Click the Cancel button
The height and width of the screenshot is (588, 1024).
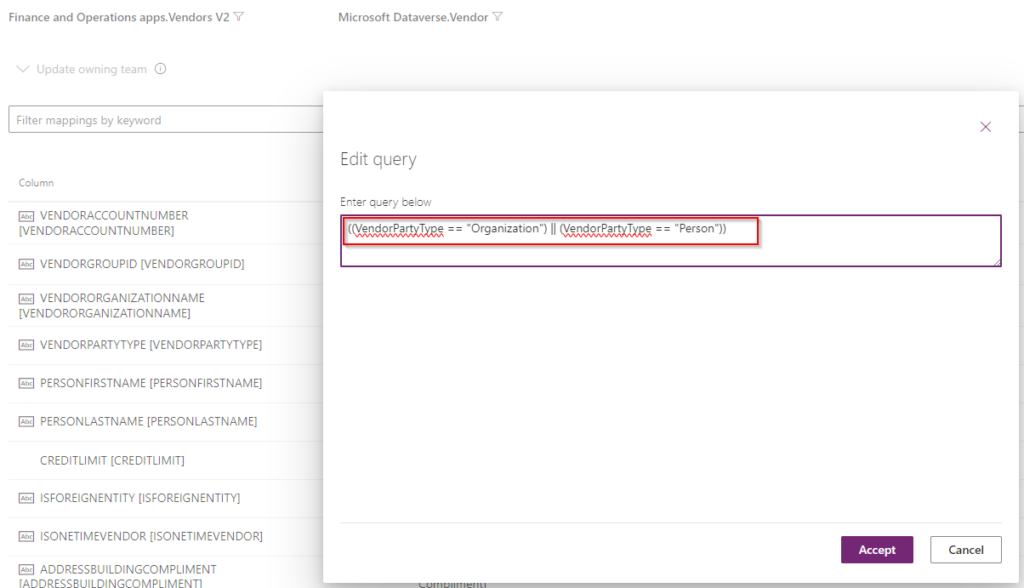pos(965,549)
